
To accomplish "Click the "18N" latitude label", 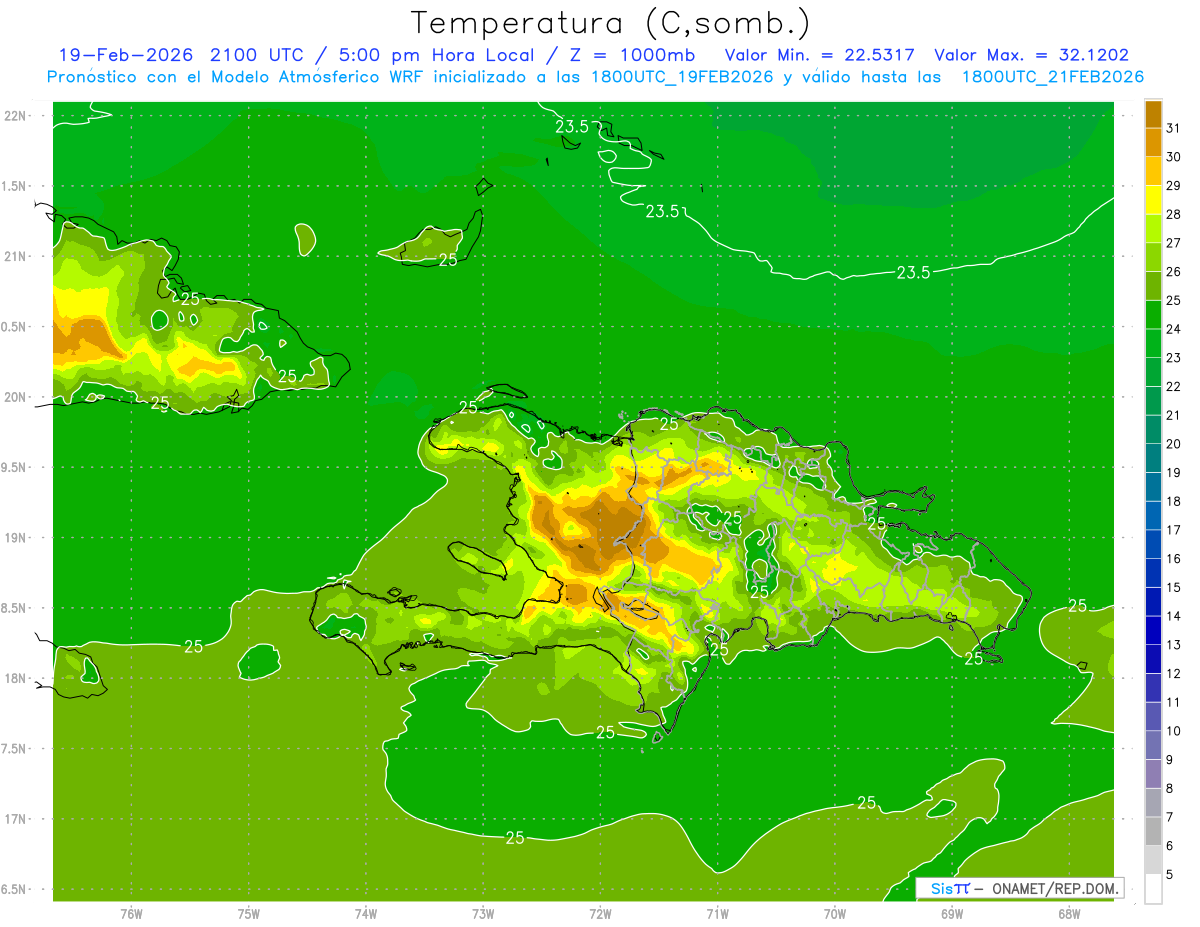I will click(15, 678).
